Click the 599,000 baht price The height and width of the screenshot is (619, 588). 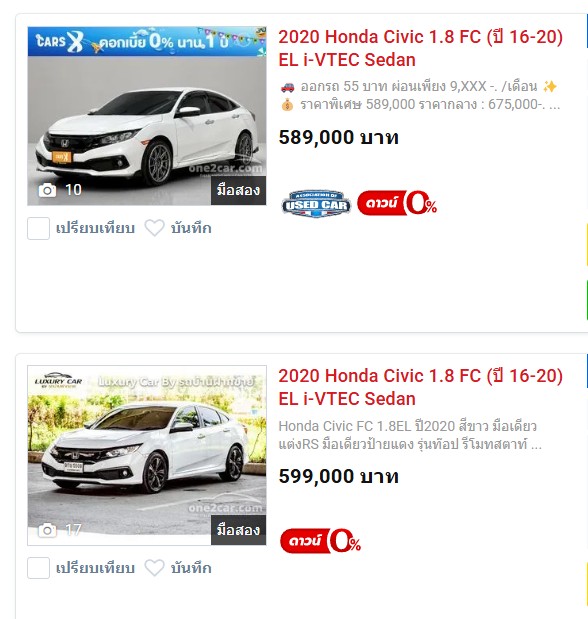(x=338, y=476)
